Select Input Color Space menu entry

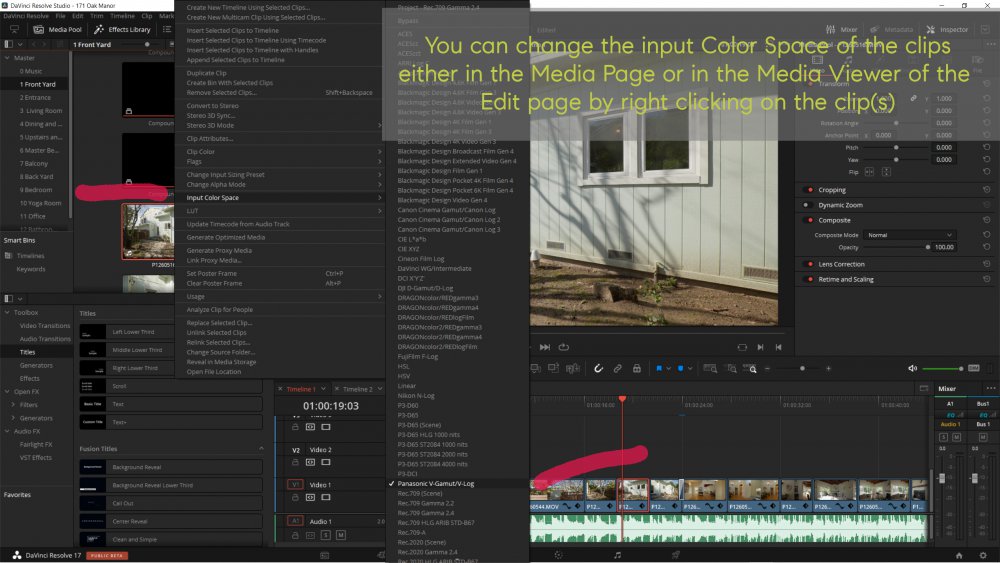click(x=213, y=197)
